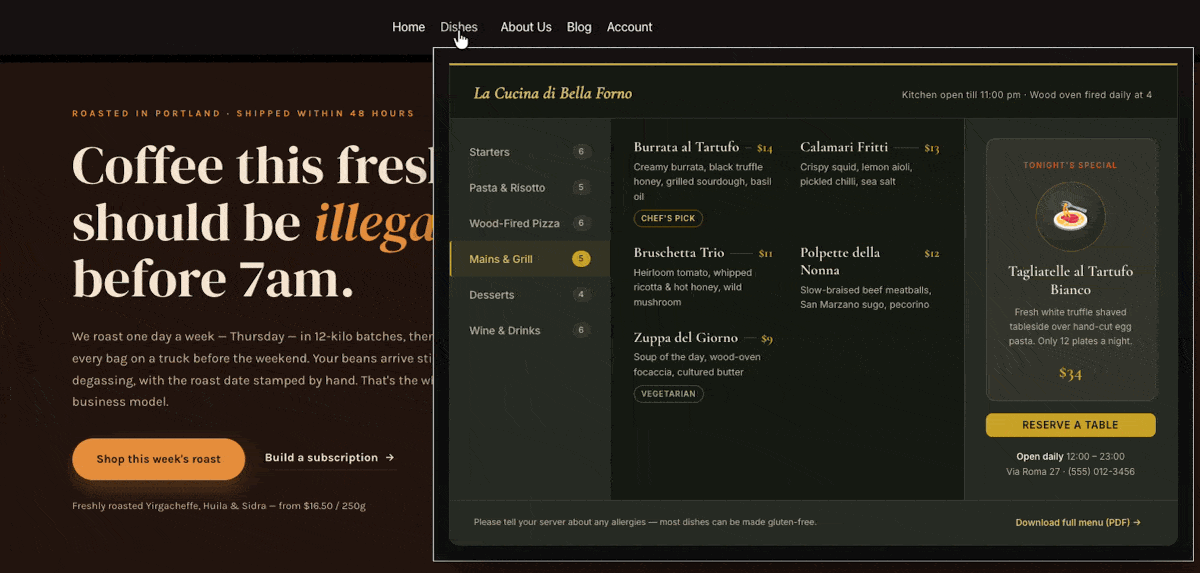Click the Tonight's Special label
This screenshot has height=573, width=1200.
tap(1070, 165)
